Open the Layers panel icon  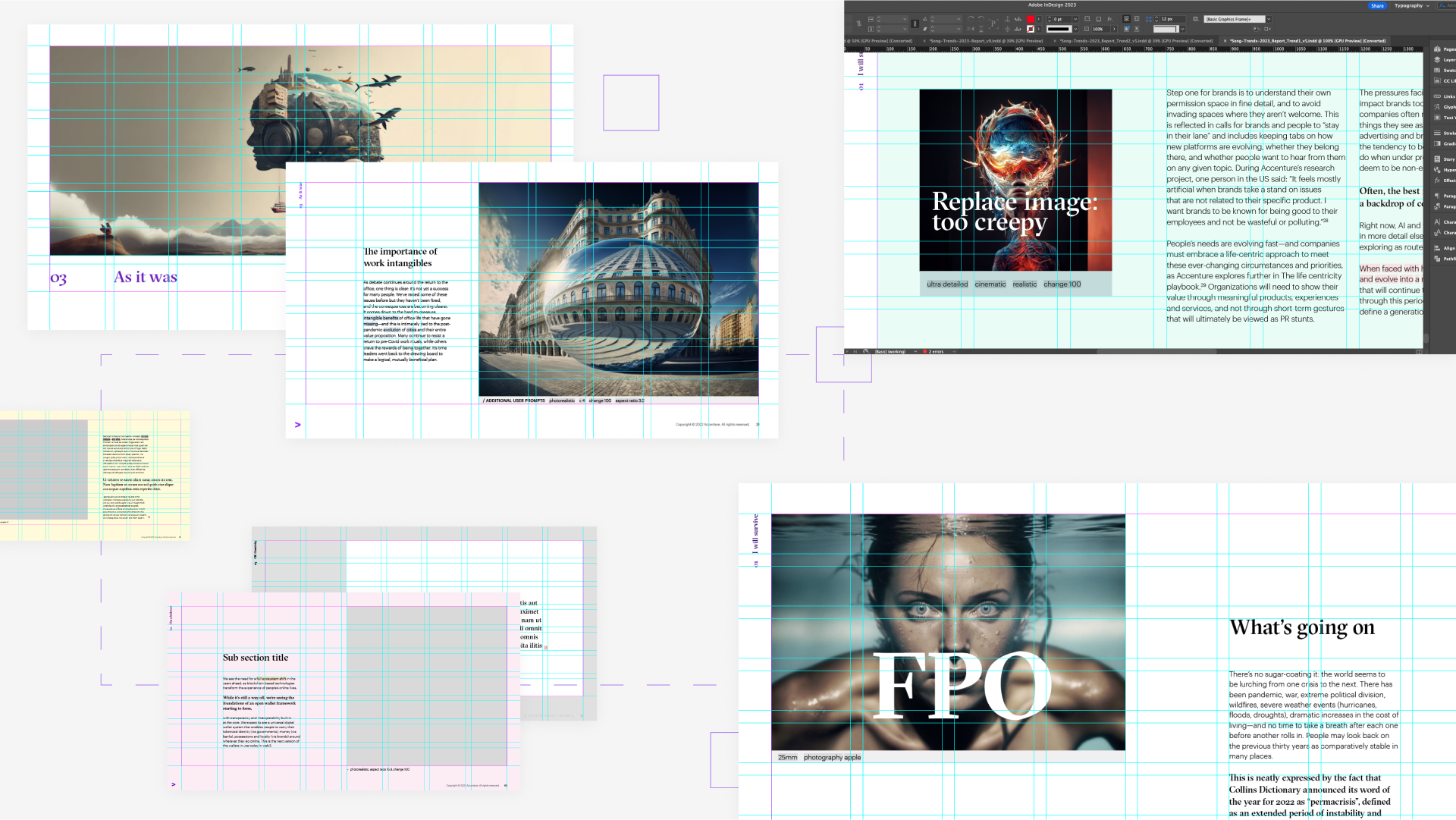(1437, 59)
